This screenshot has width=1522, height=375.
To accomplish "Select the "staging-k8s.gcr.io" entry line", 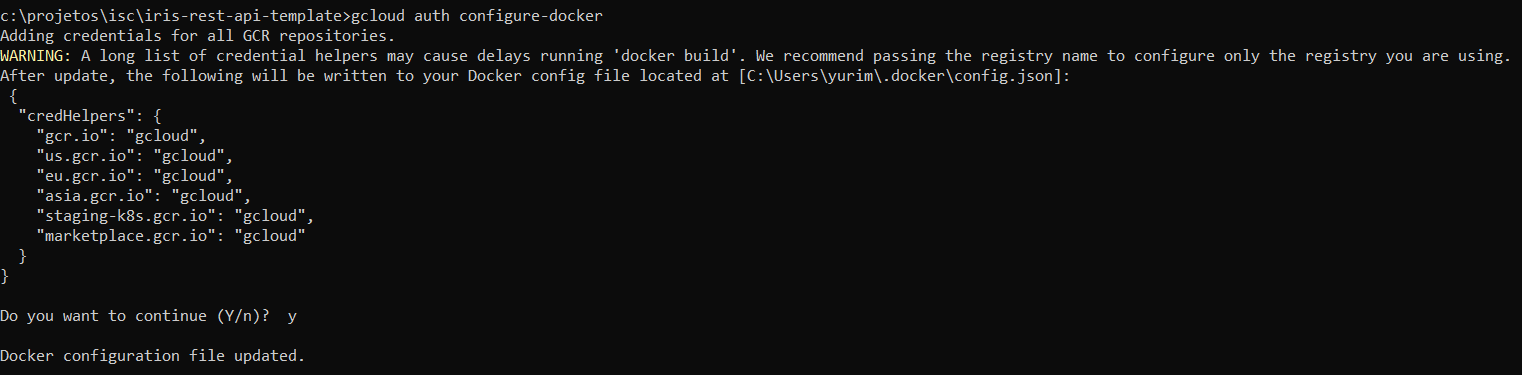I will coord(176,216).
